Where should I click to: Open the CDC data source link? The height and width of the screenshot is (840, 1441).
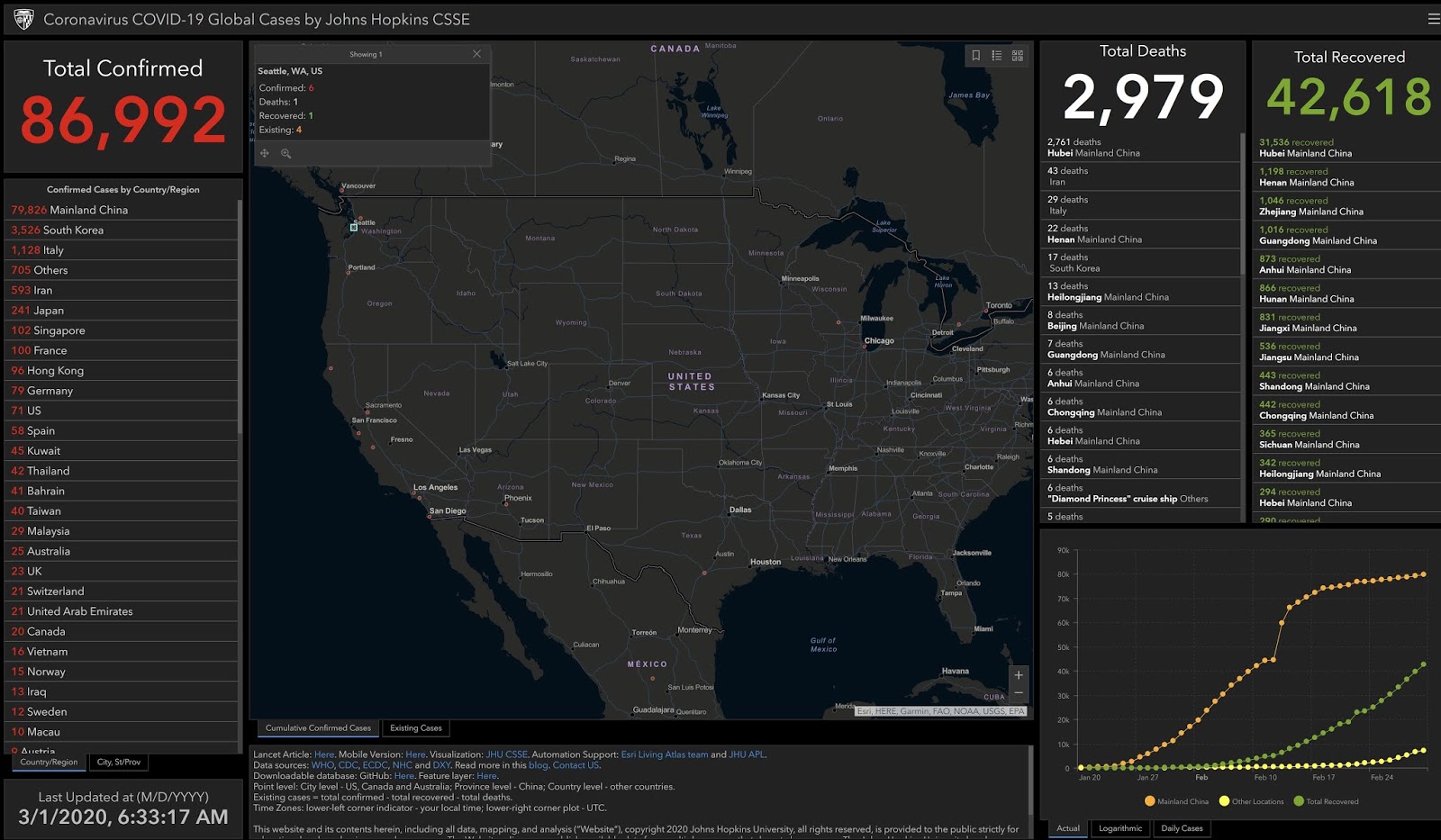[x=348, y=765]
